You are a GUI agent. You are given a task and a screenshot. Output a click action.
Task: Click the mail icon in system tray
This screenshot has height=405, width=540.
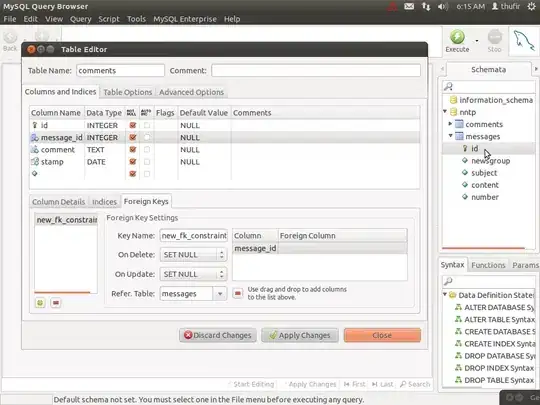point(409,6)
